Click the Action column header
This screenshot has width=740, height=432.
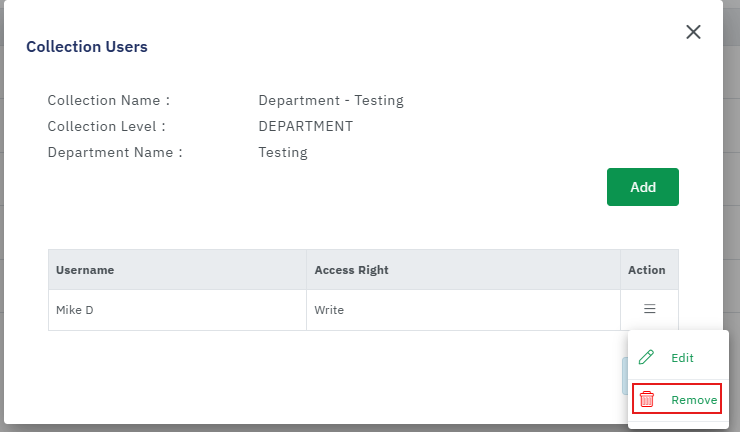click(x=646, y=270)
